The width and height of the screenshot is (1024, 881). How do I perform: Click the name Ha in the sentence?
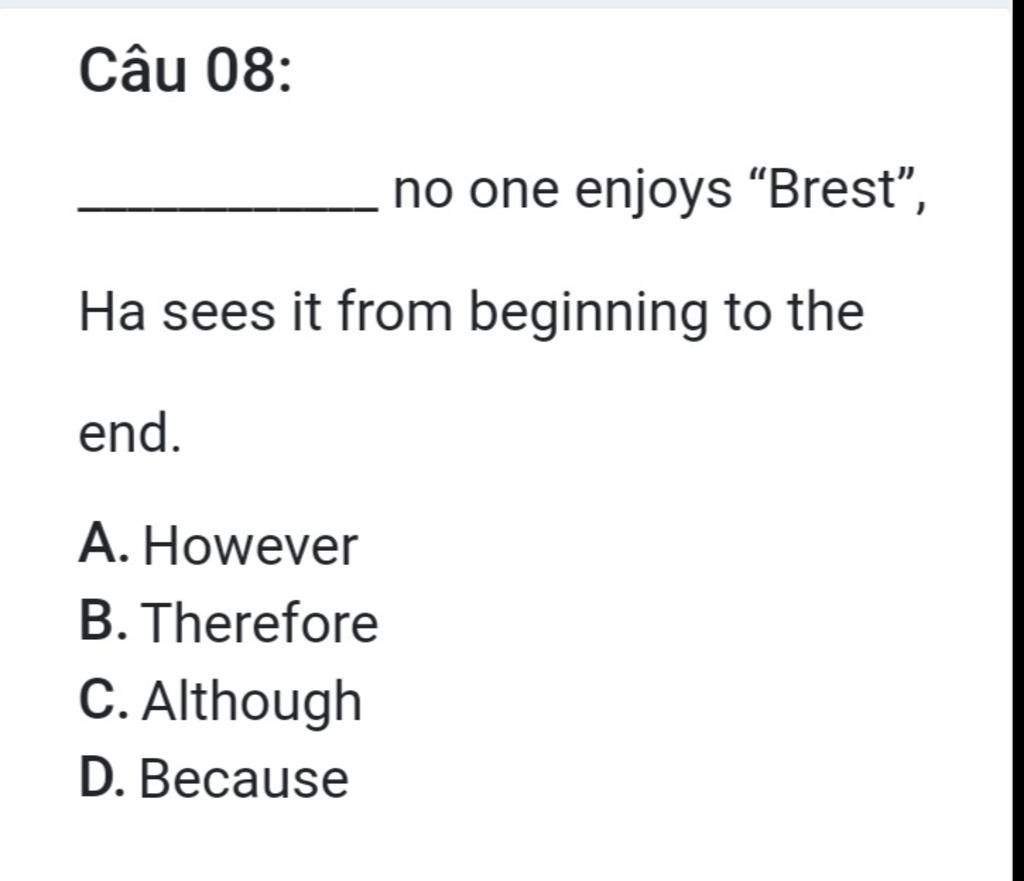pos(112,312)
